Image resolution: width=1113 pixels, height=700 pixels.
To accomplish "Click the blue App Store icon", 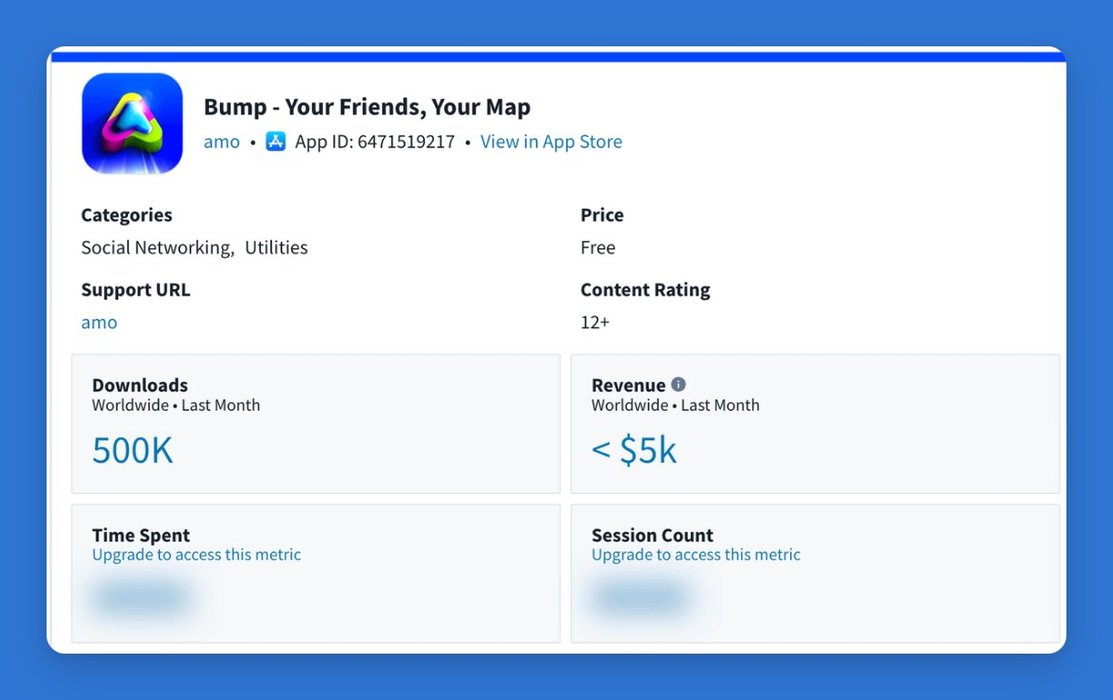I will click(276, 141).
